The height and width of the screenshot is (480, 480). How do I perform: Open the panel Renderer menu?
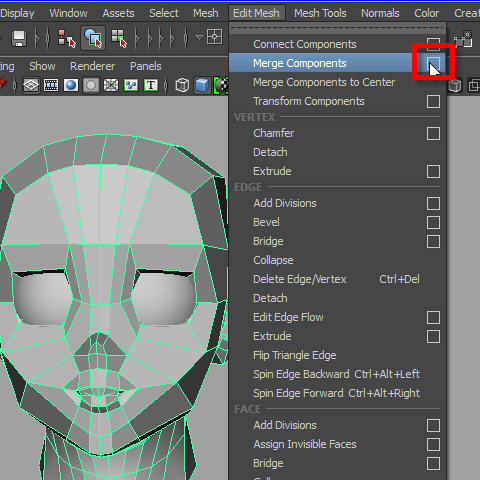click(x=92, y=66)
